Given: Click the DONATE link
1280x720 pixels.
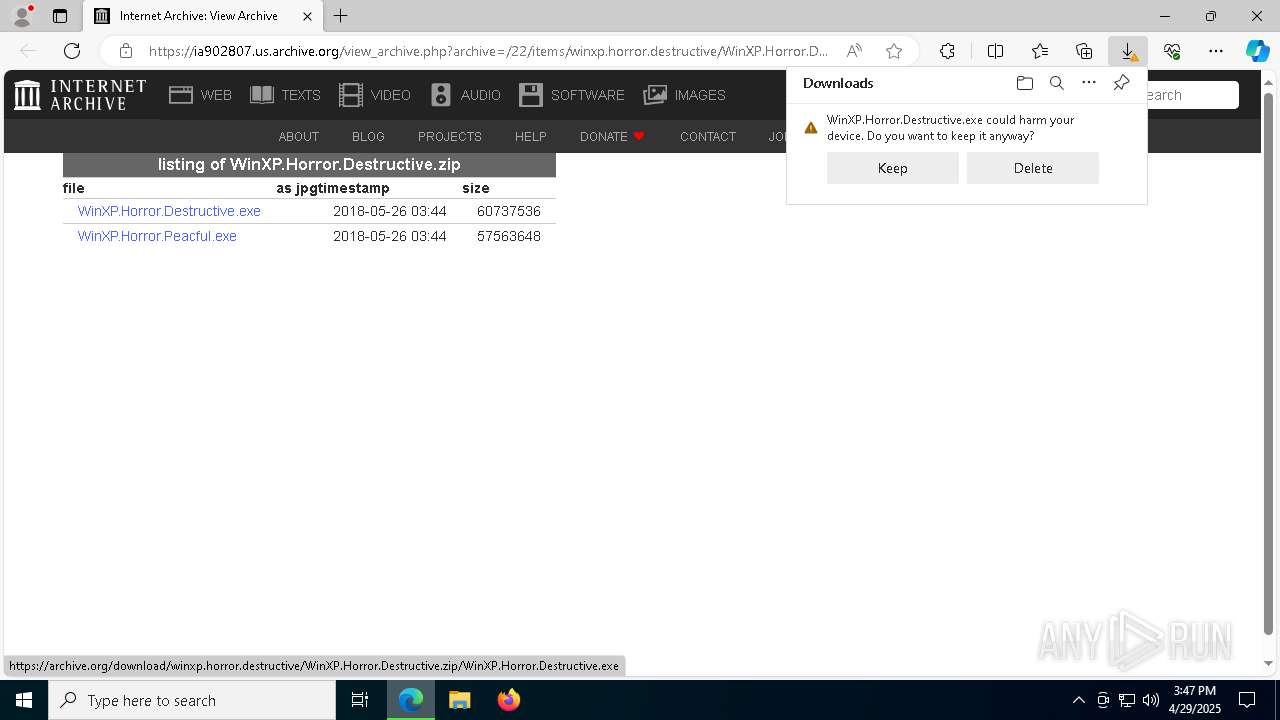Looking at the screenshot, I should click(612, 137).
